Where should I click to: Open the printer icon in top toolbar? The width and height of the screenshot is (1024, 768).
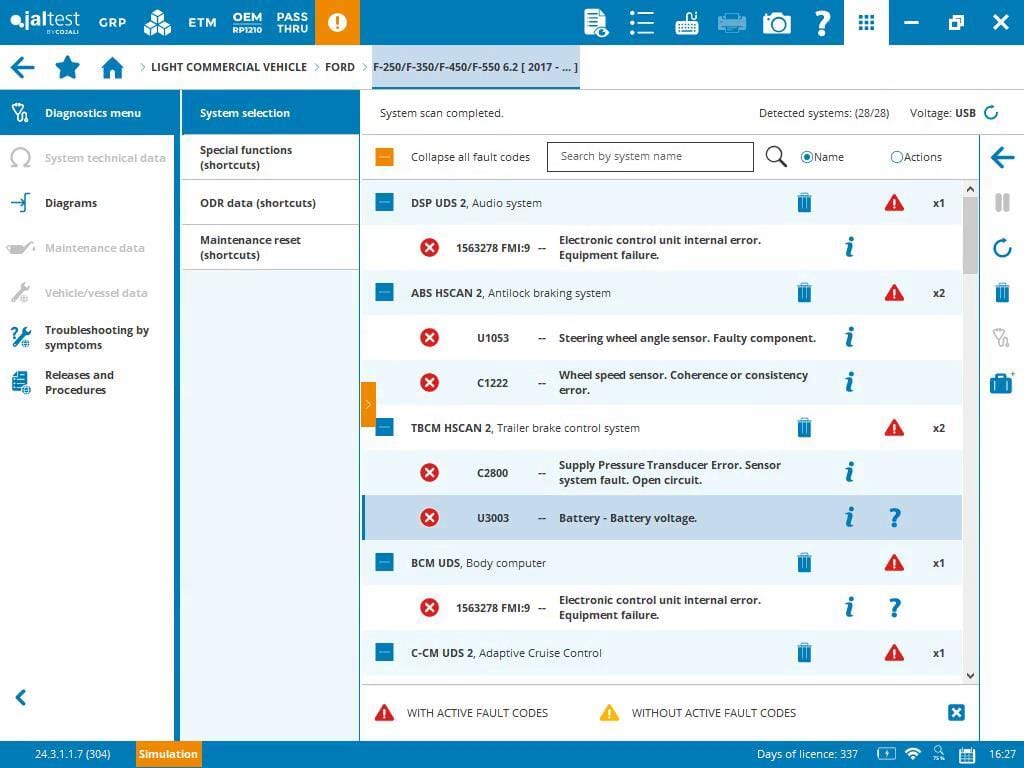[x=732, y=22]
